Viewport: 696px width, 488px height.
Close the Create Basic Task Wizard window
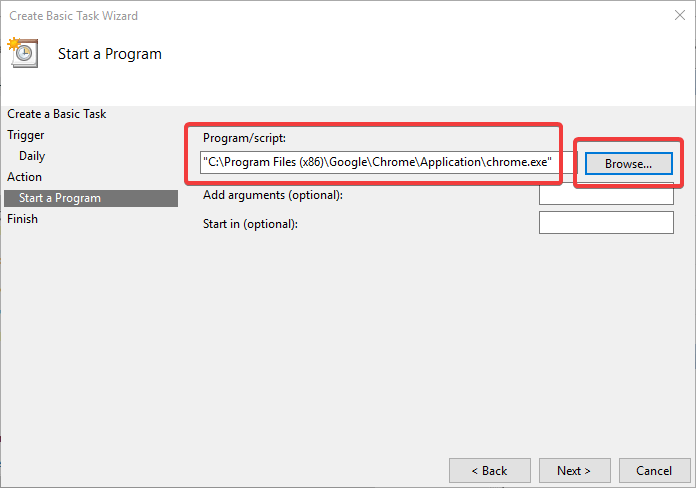(x=680, y=16)
